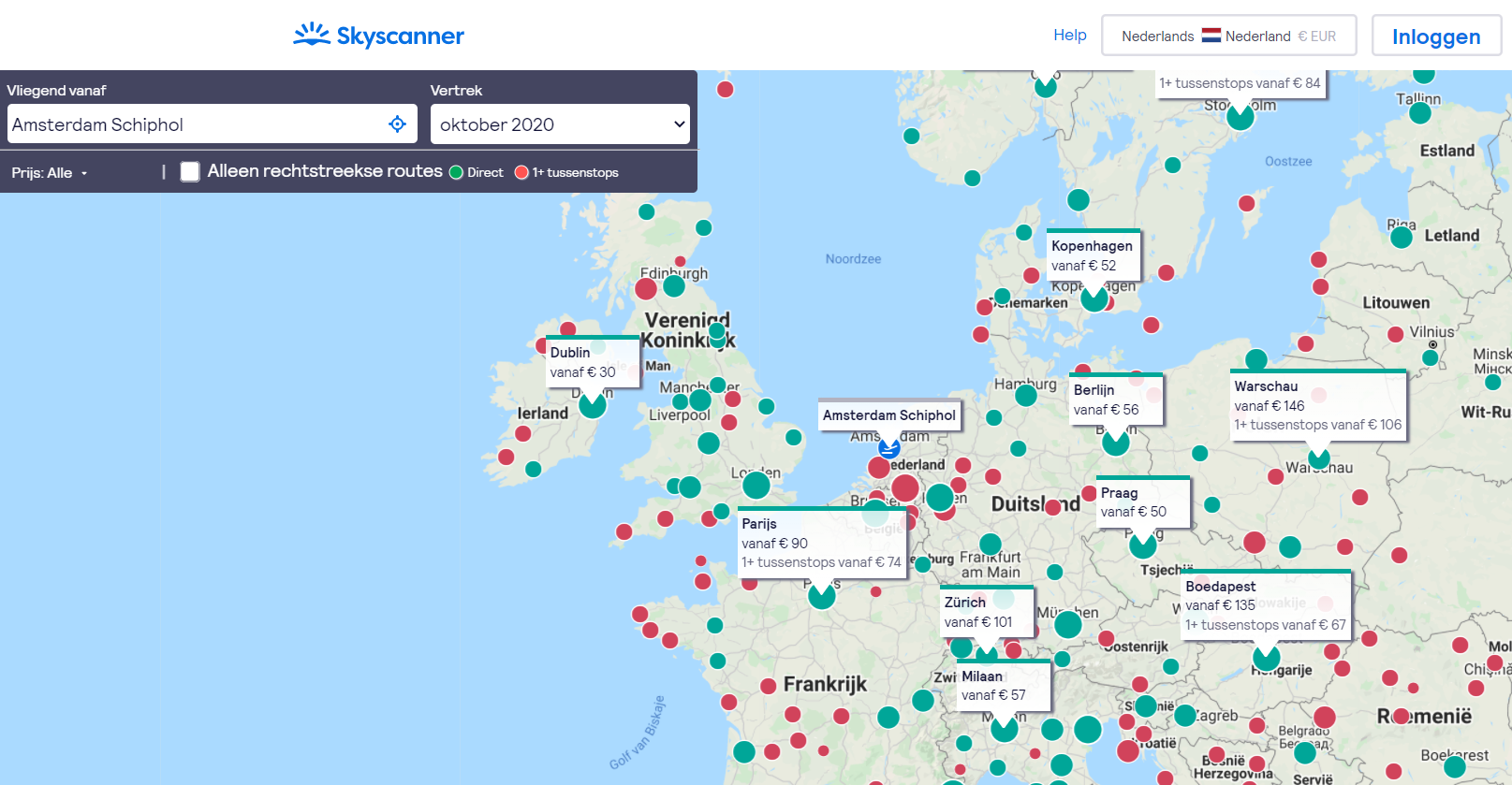Open the Zürich vanaf € 101 card

point(987,612)
